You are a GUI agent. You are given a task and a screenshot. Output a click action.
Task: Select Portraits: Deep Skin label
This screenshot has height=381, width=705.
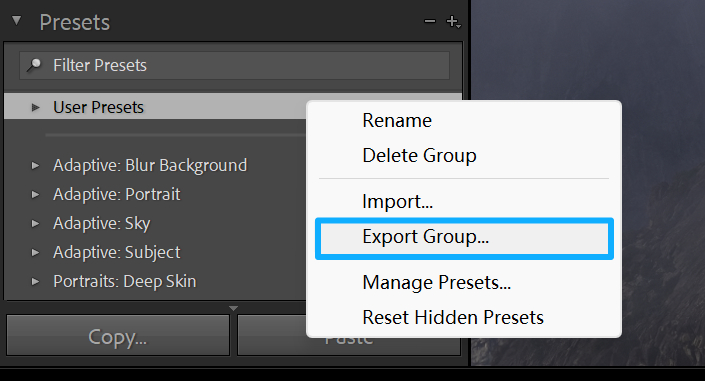[125, 282]
